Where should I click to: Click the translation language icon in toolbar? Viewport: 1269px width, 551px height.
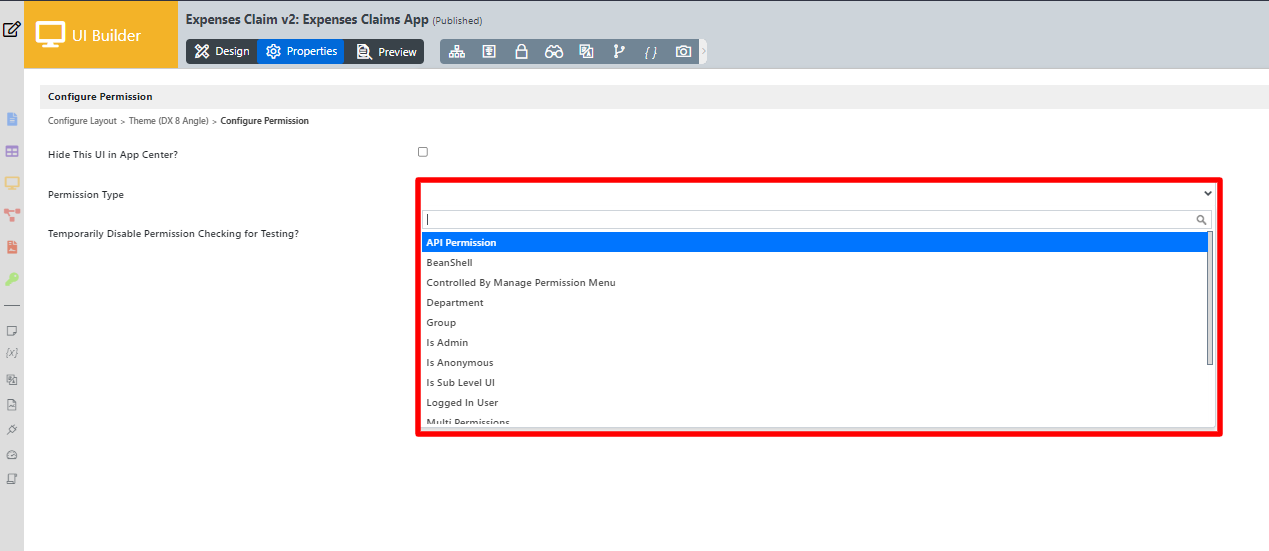tap(586, 52)
